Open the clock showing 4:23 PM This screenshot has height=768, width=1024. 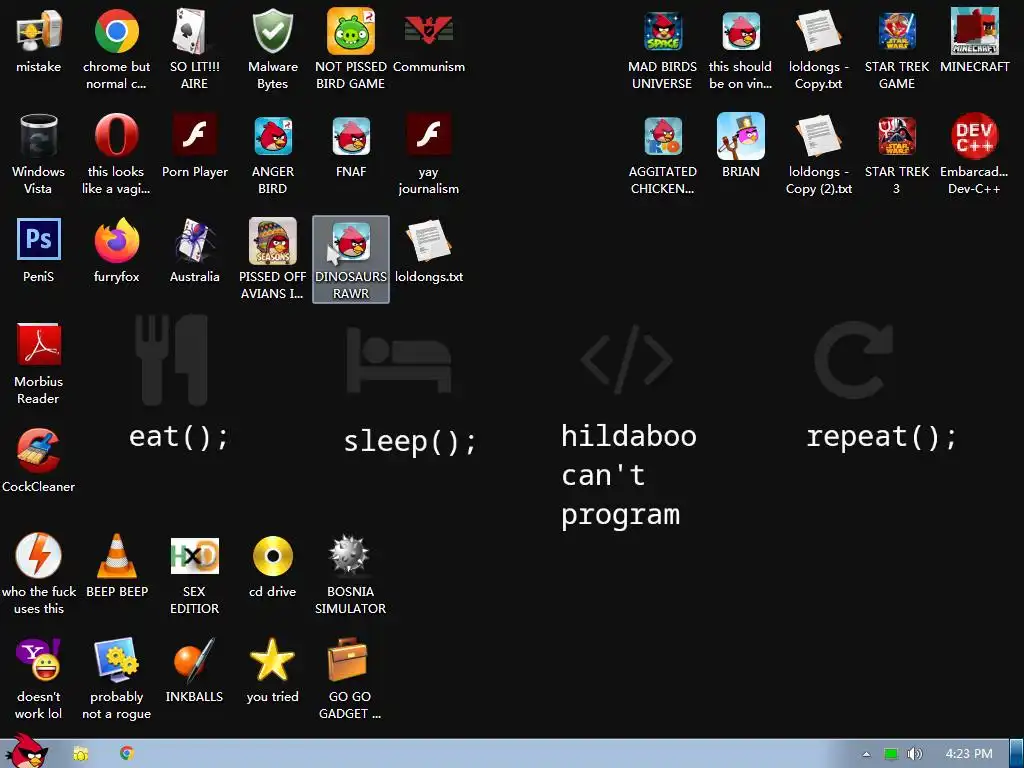point(969,754)
